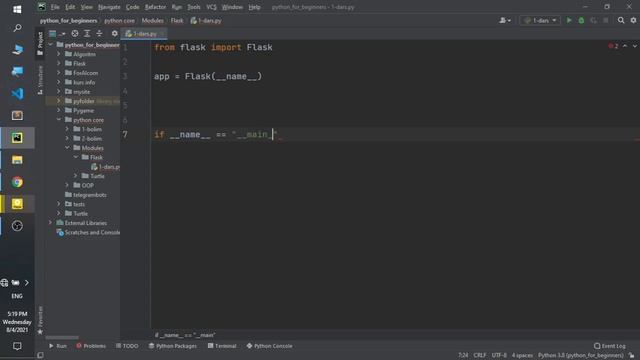Open Project panel options gear

coord(115,33)
